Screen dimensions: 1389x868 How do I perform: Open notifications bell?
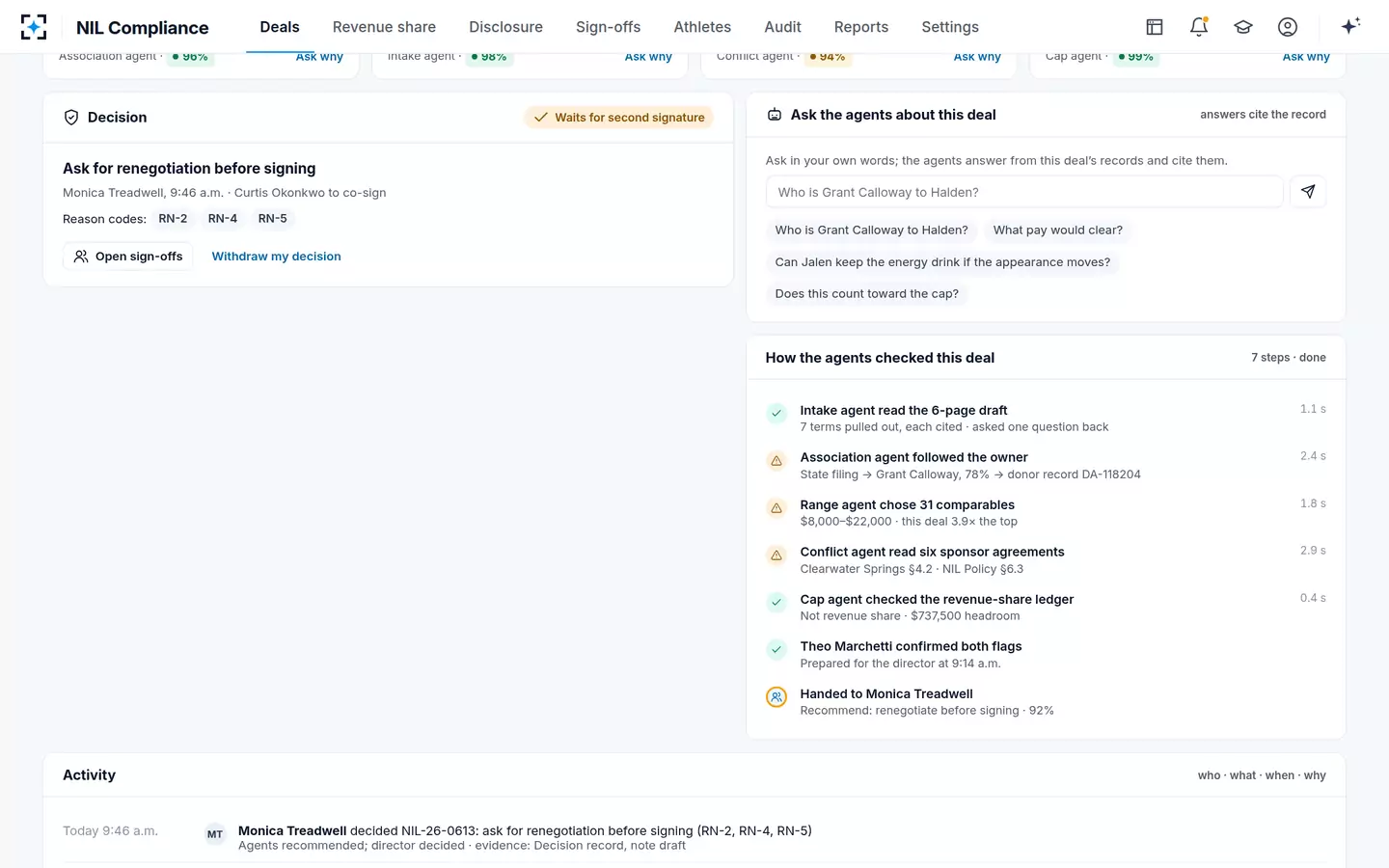click(x=1199, y=27)
